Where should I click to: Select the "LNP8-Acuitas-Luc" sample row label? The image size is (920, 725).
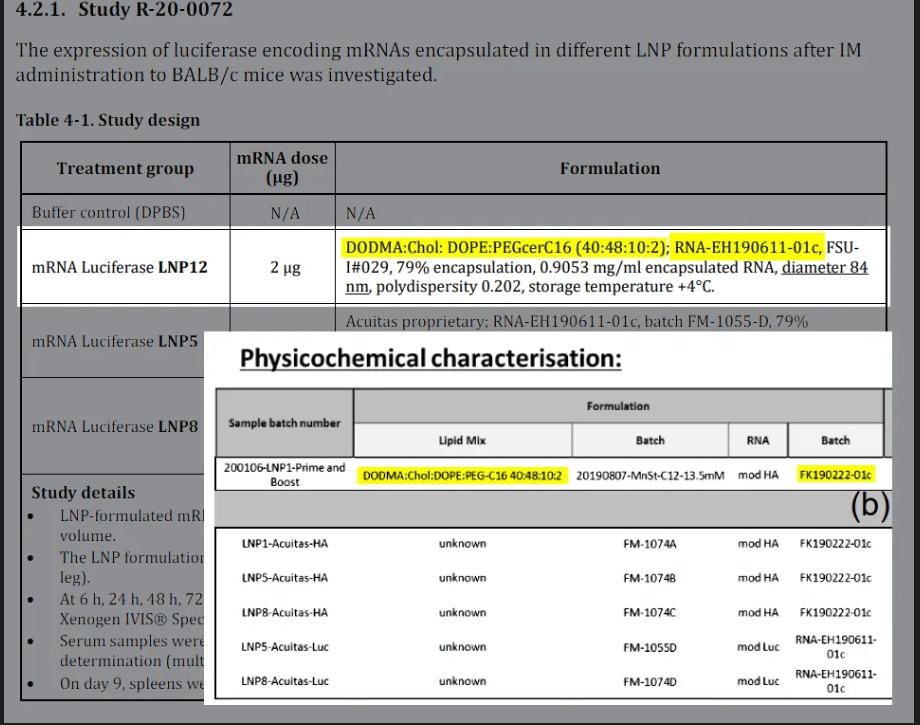(x=284, y=681)
